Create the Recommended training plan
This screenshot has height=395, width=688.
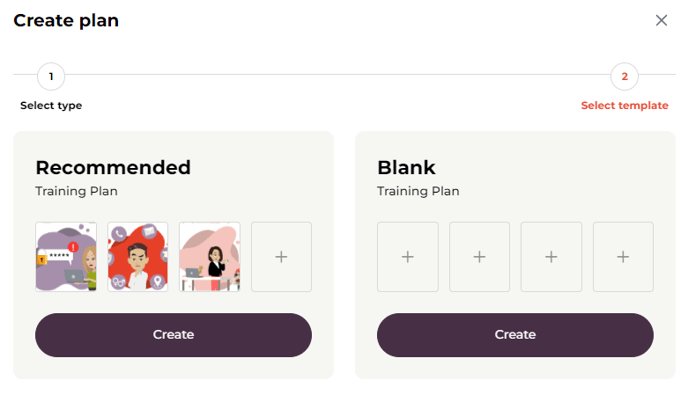173,335
